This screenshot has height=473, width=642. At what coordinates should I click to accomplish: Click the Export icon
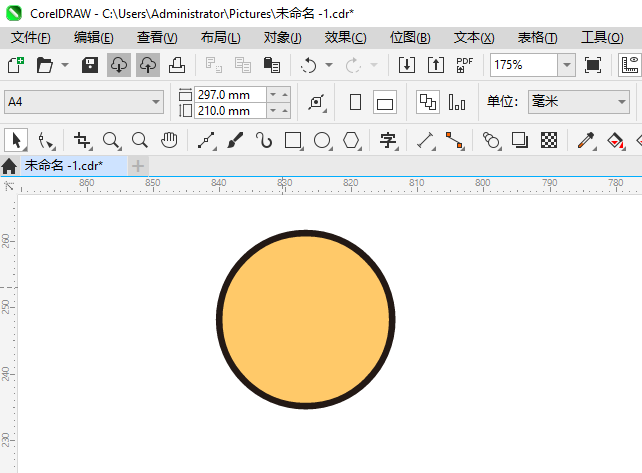pyautogui.click(x=436, y=65)
